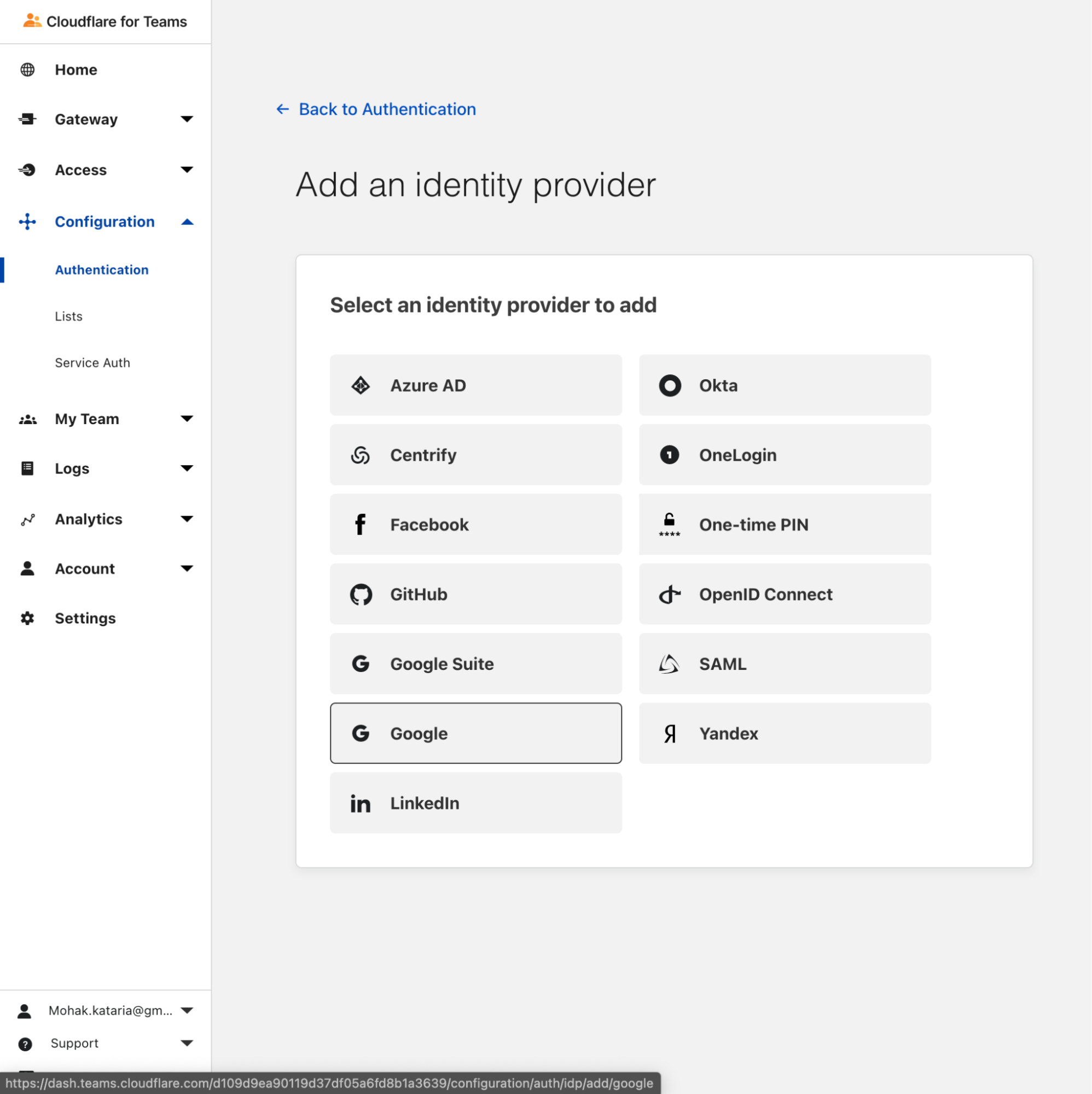
Task: Select the LinkedIn provider label
Action: click(425, 803)
